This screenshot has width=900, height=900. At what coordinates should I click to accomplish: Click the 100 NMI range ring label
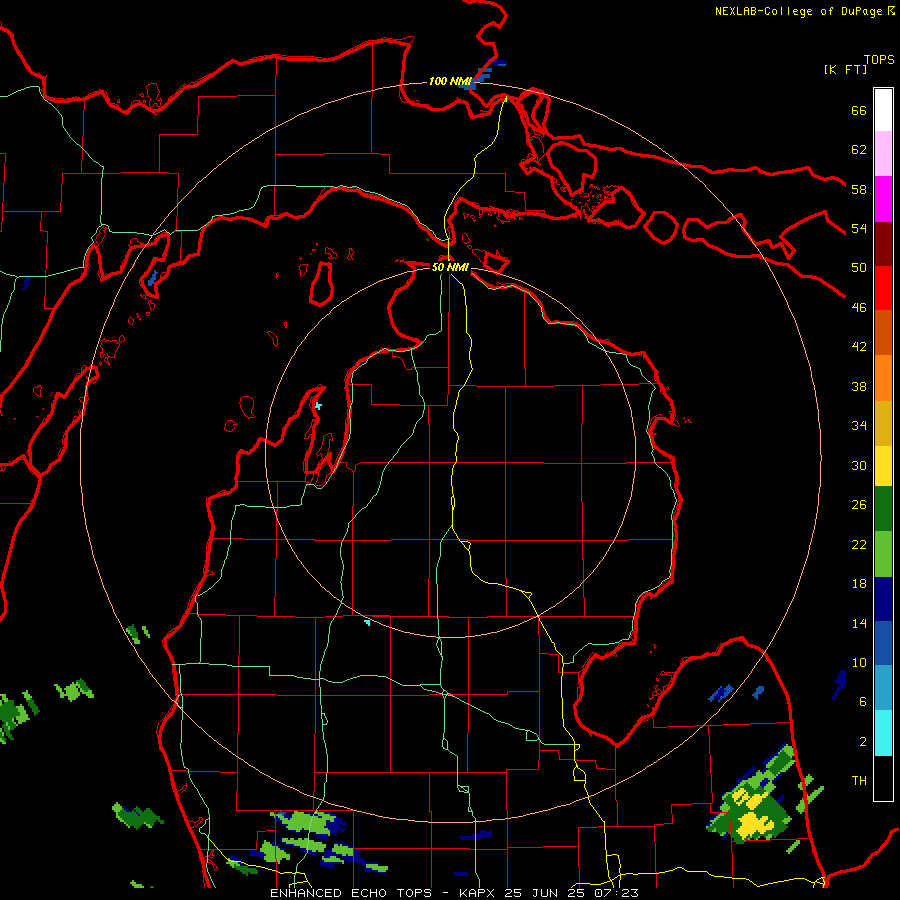(450, 81)
